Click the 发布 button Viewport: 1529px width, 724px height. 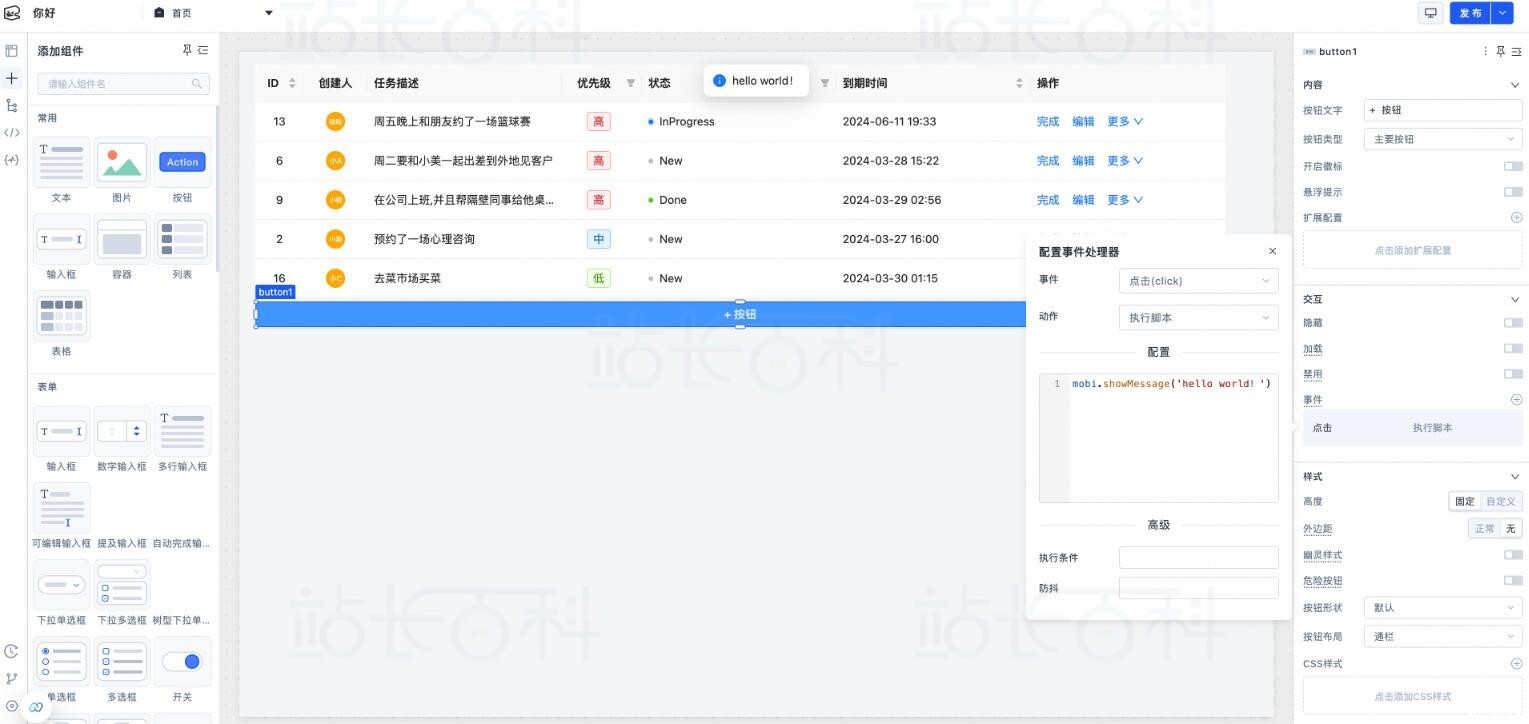1471,13
